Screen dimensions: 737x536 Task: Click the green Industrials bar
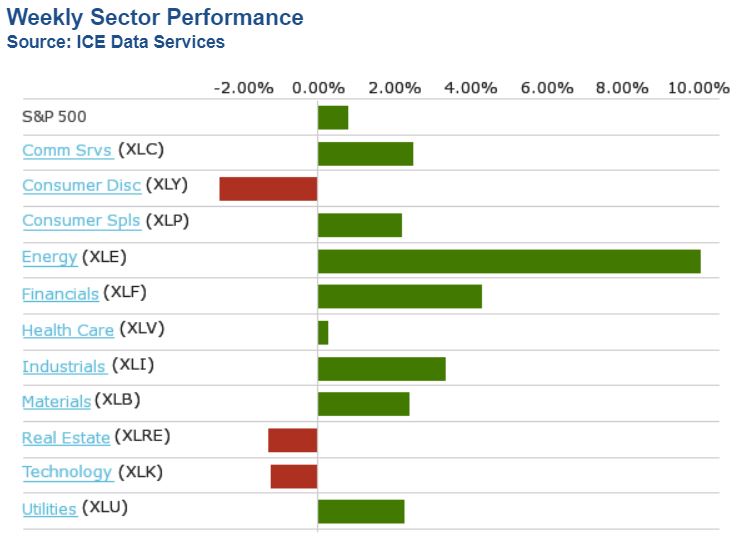381,369
